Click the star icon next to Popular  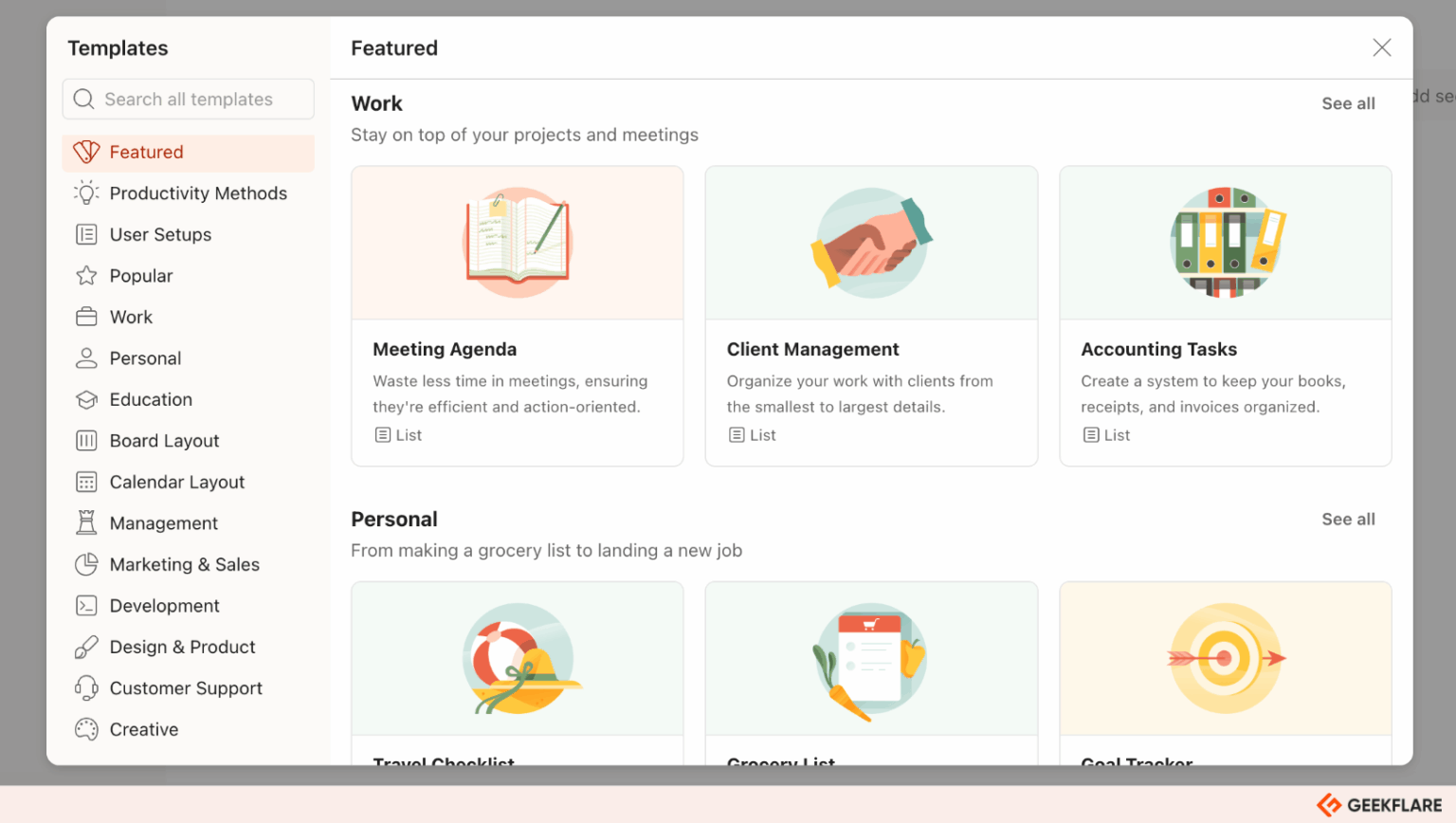(x=86, y=275)
